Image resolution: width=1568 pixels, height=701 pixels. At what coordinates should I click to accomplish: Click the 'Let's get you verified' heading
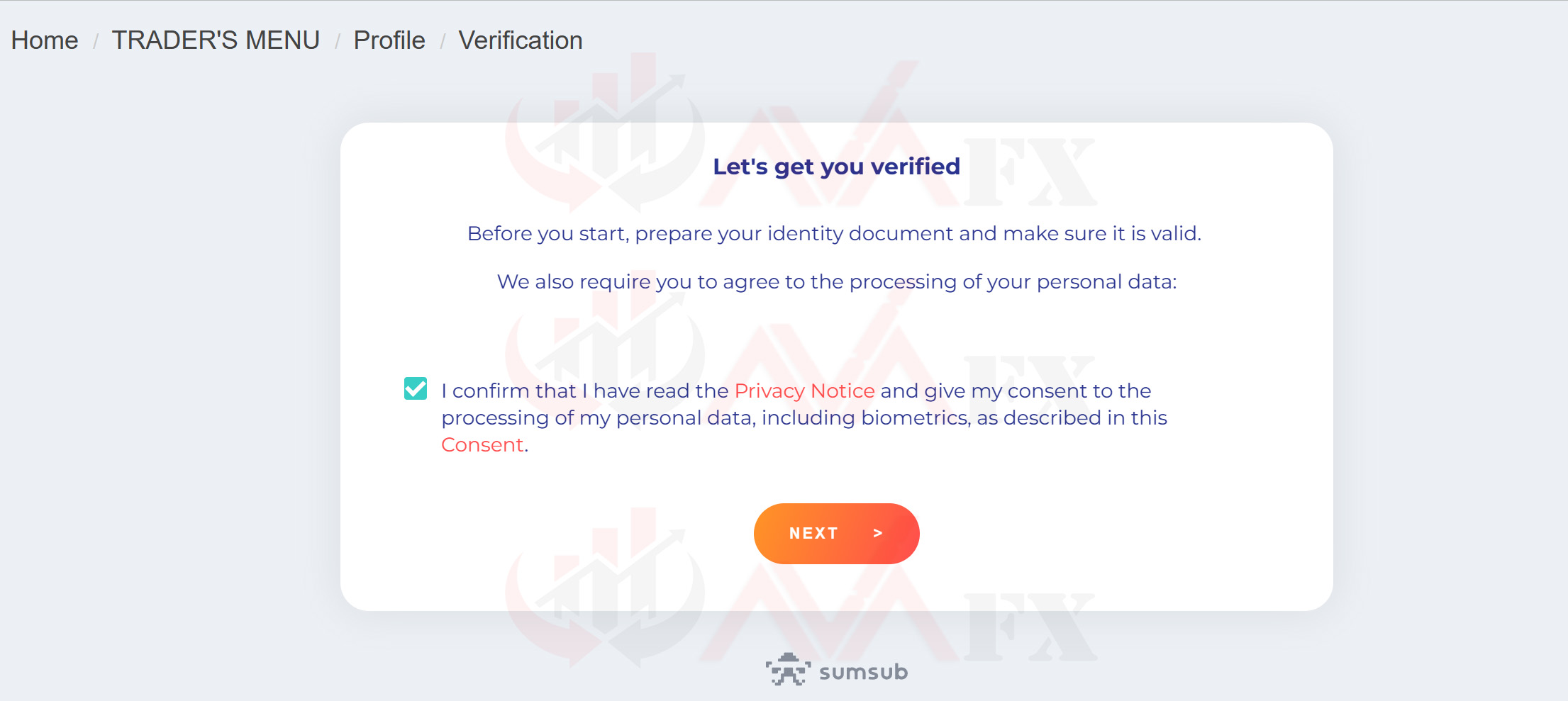pos(836,166)
